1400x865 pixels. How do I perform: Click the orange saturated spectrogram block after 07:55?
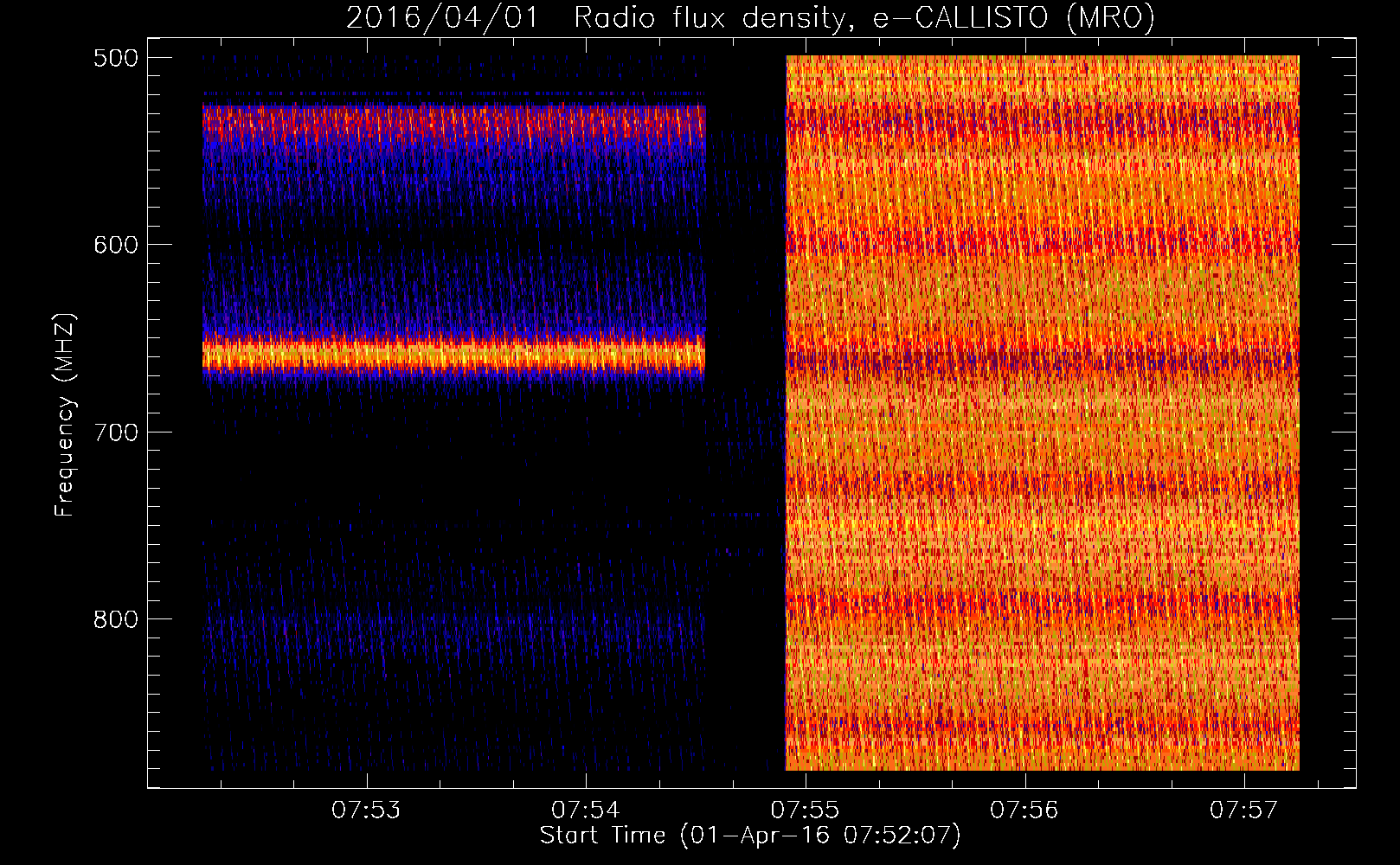point(1042,413)
